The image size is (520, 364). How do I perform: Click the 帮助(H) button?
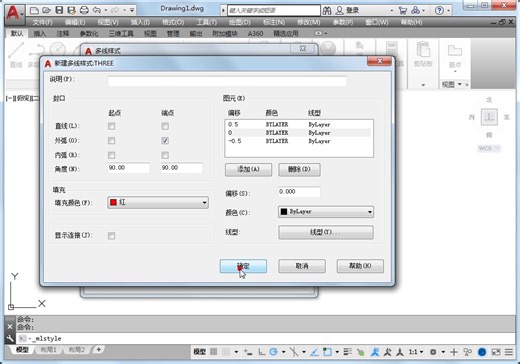[x=360, y=266]
